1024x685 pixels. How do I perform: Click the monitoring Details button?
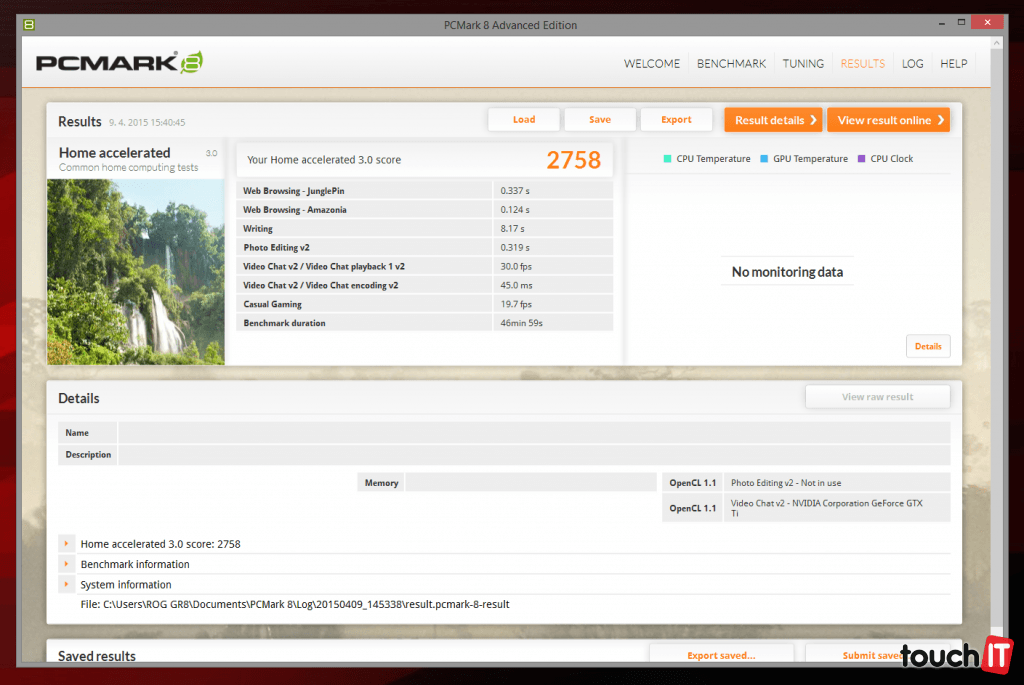927,346
